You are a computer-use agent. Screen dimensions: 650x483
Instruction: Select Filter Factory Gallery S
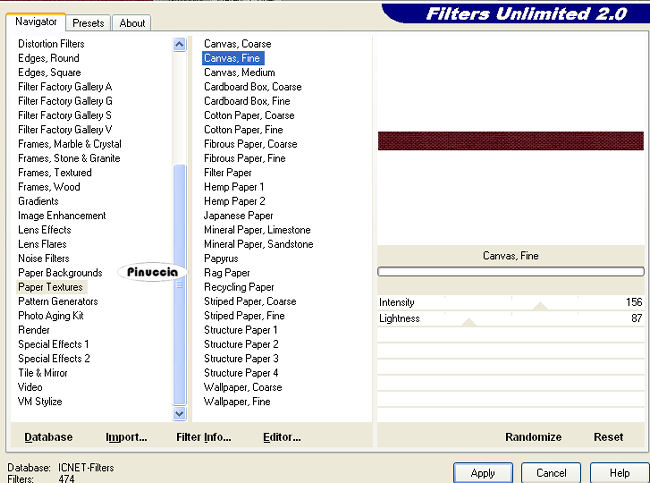click(x=65, y=115)
